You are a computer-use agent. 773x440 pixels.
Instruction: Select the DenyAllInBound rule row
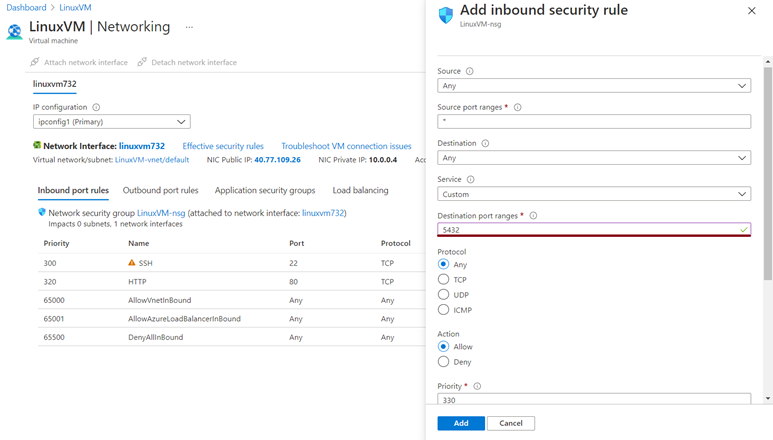coord(232,337)
